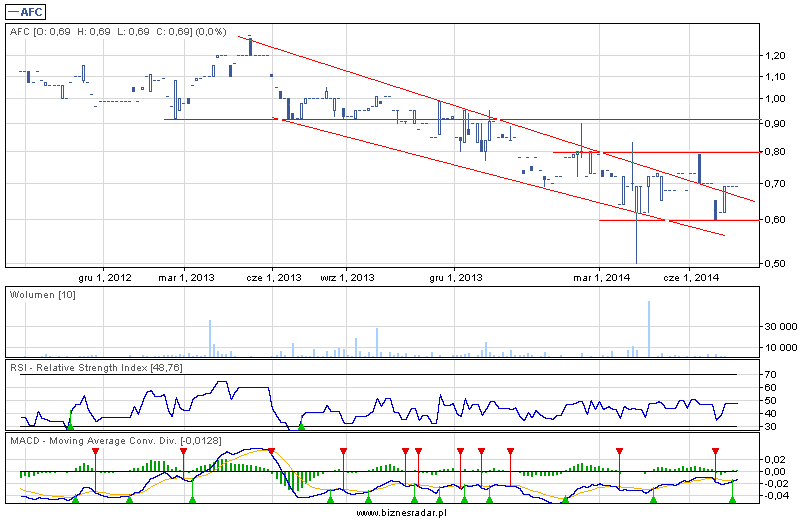The width and height of the screenshot is (800, 520).
Task: Click the second green RSI signal arrow
Action: 301,426
